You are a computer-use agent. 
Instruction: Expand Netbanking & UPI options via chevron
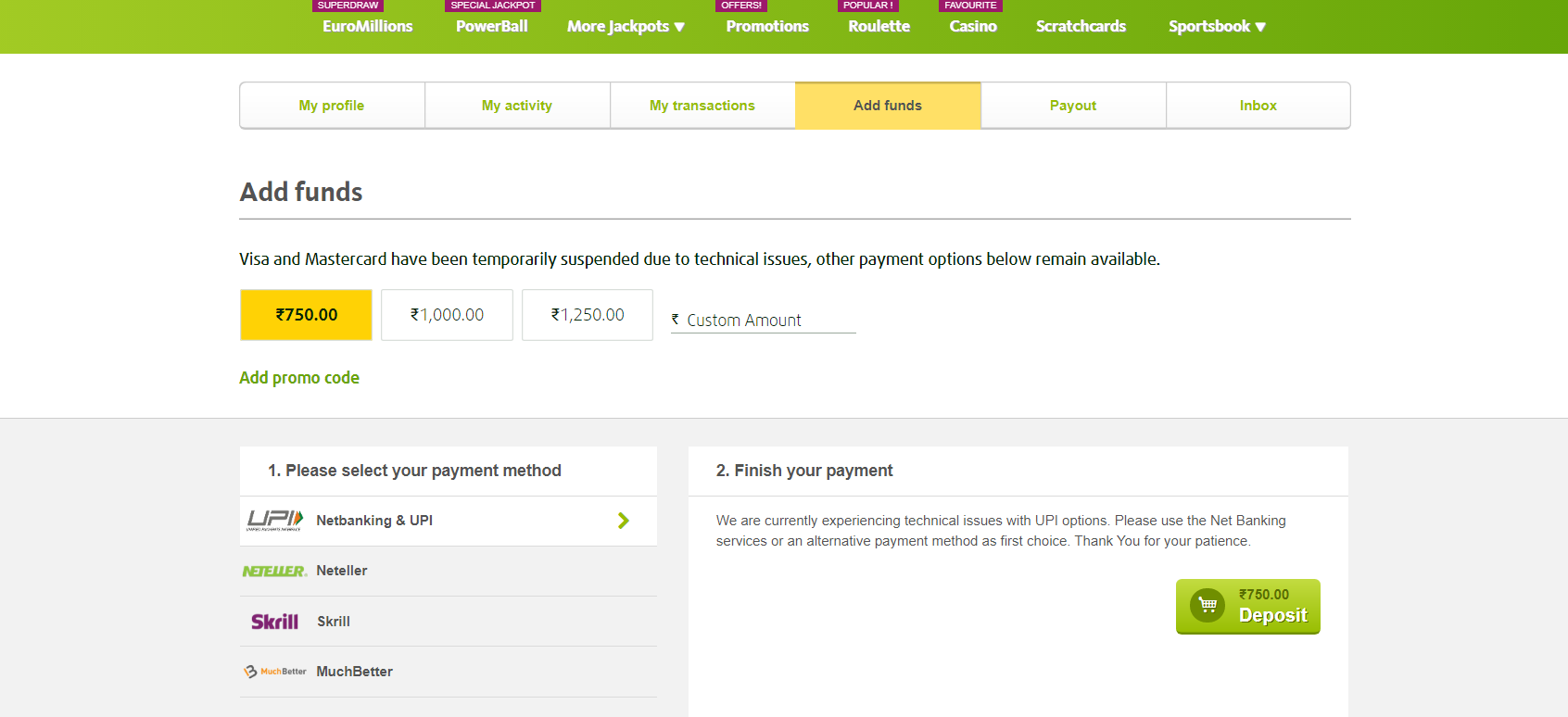point(624,520)
